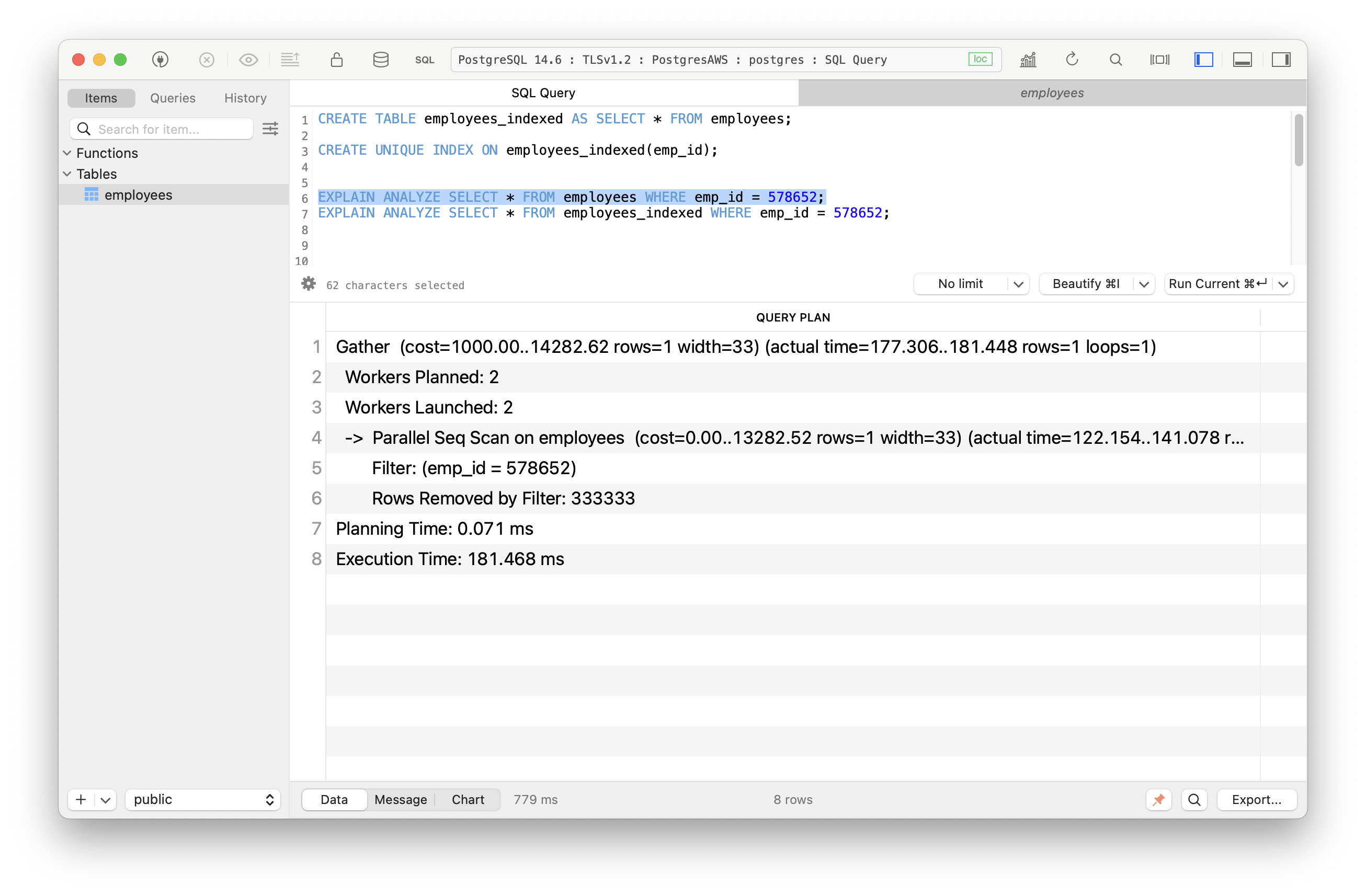Switch to the Message tab
This screenshot has height=896, width=1366.
coord(399,799)
